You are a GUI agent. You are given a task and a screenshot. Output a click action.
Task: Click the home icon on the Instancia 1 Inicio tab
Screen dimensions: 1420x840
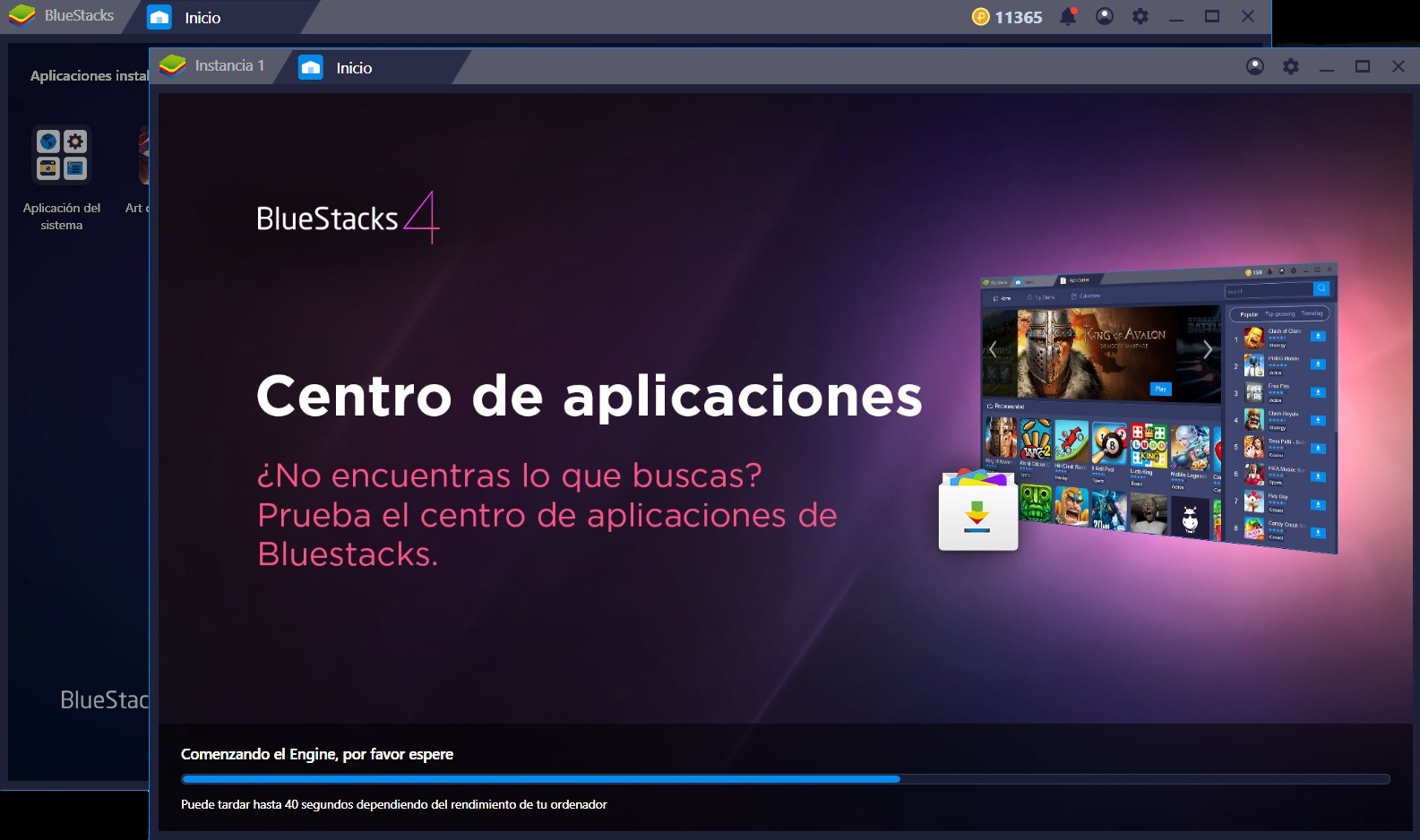pos(311,67)
